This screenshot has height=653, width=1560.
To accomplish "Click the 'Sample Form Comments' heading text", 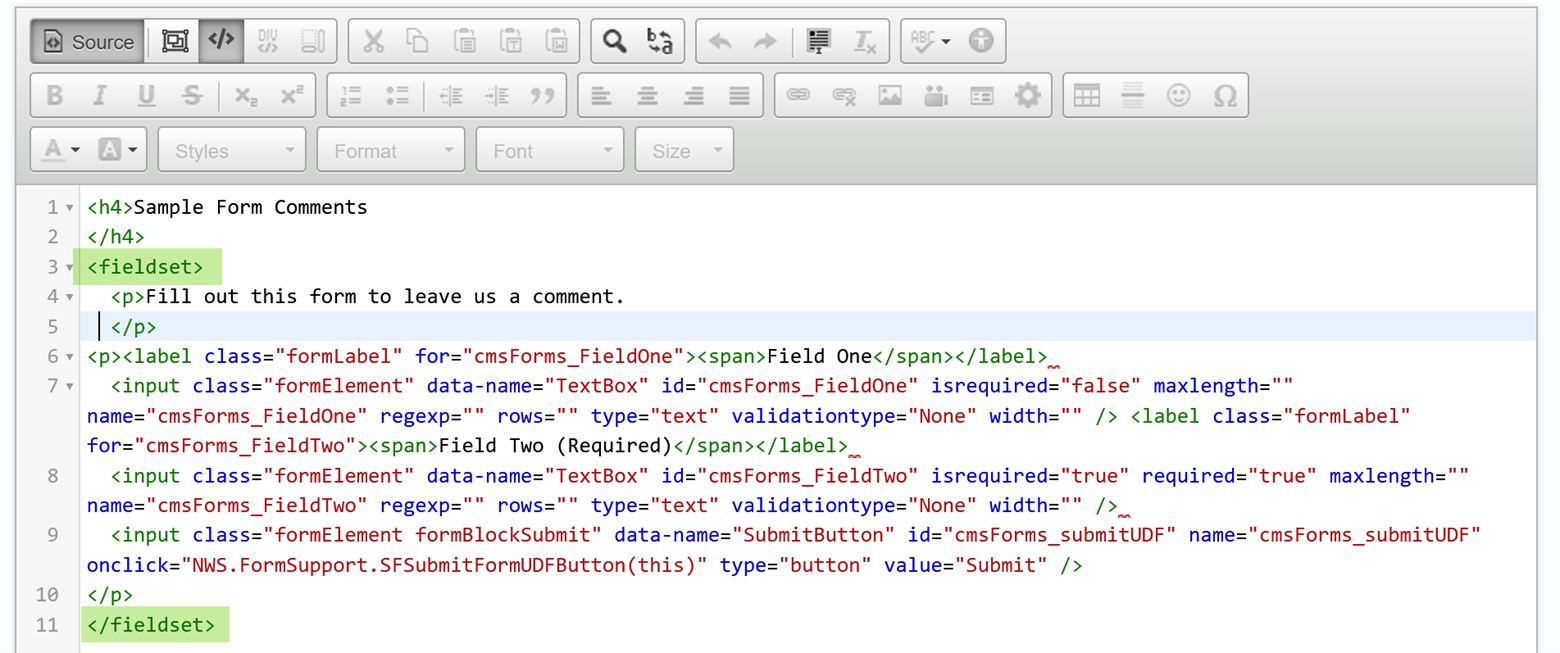I will click(251, 208).
